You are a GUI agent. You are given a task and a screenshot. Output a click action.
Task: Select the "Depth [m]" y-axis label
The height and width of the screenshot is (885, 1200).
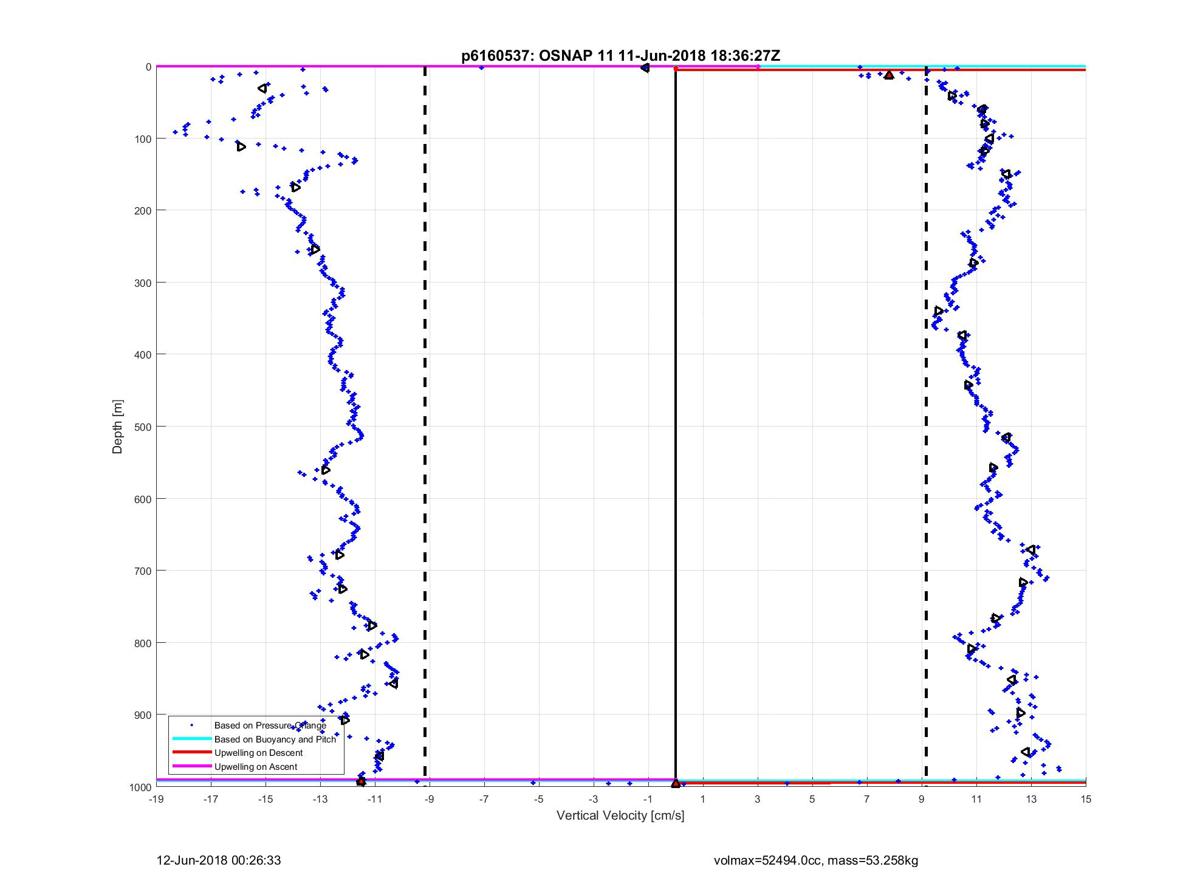click(x=118, y=426)
